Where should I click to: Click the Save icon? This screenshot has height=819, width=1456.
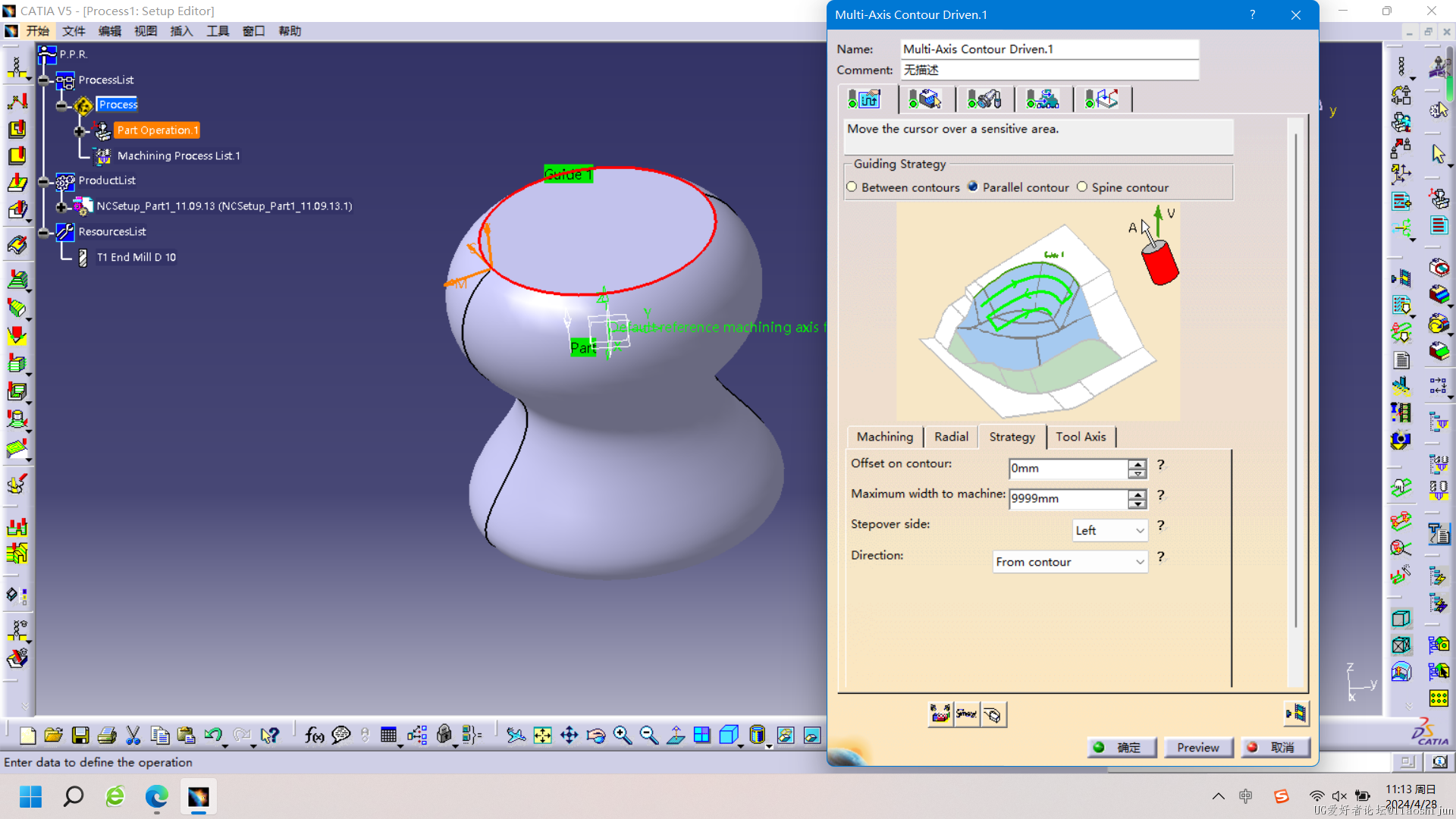point(80,735)
